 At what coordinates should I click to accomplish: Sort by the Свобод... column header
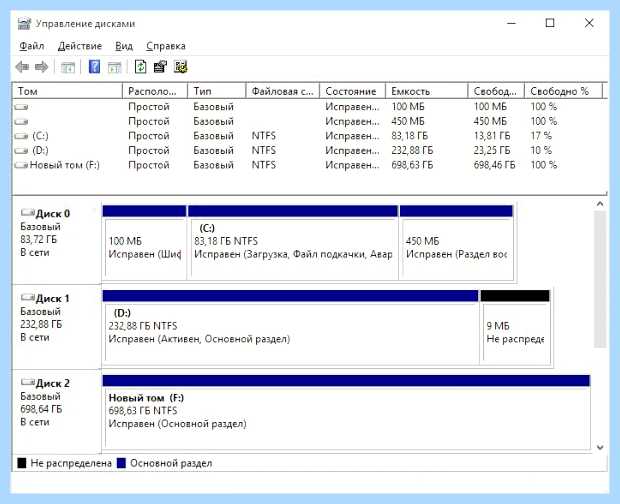point(496,91)
